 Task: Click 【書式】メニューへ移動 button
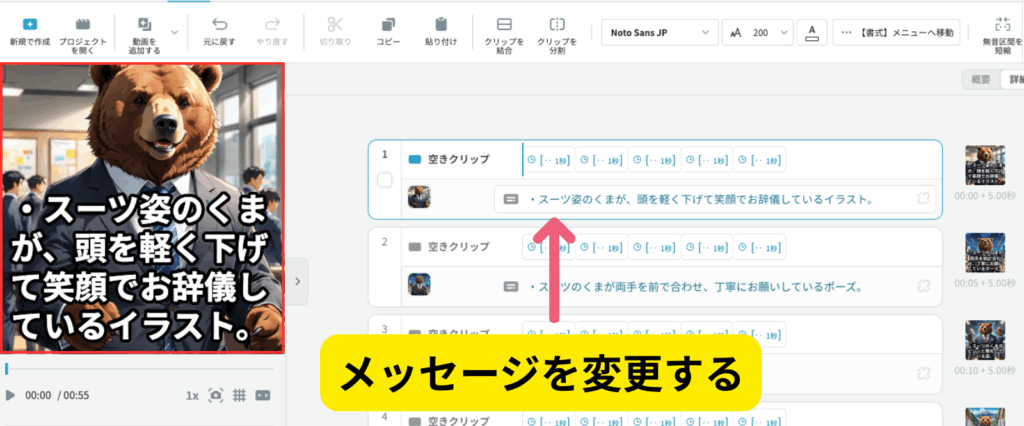pyautogui.click(x=896, y=32)
